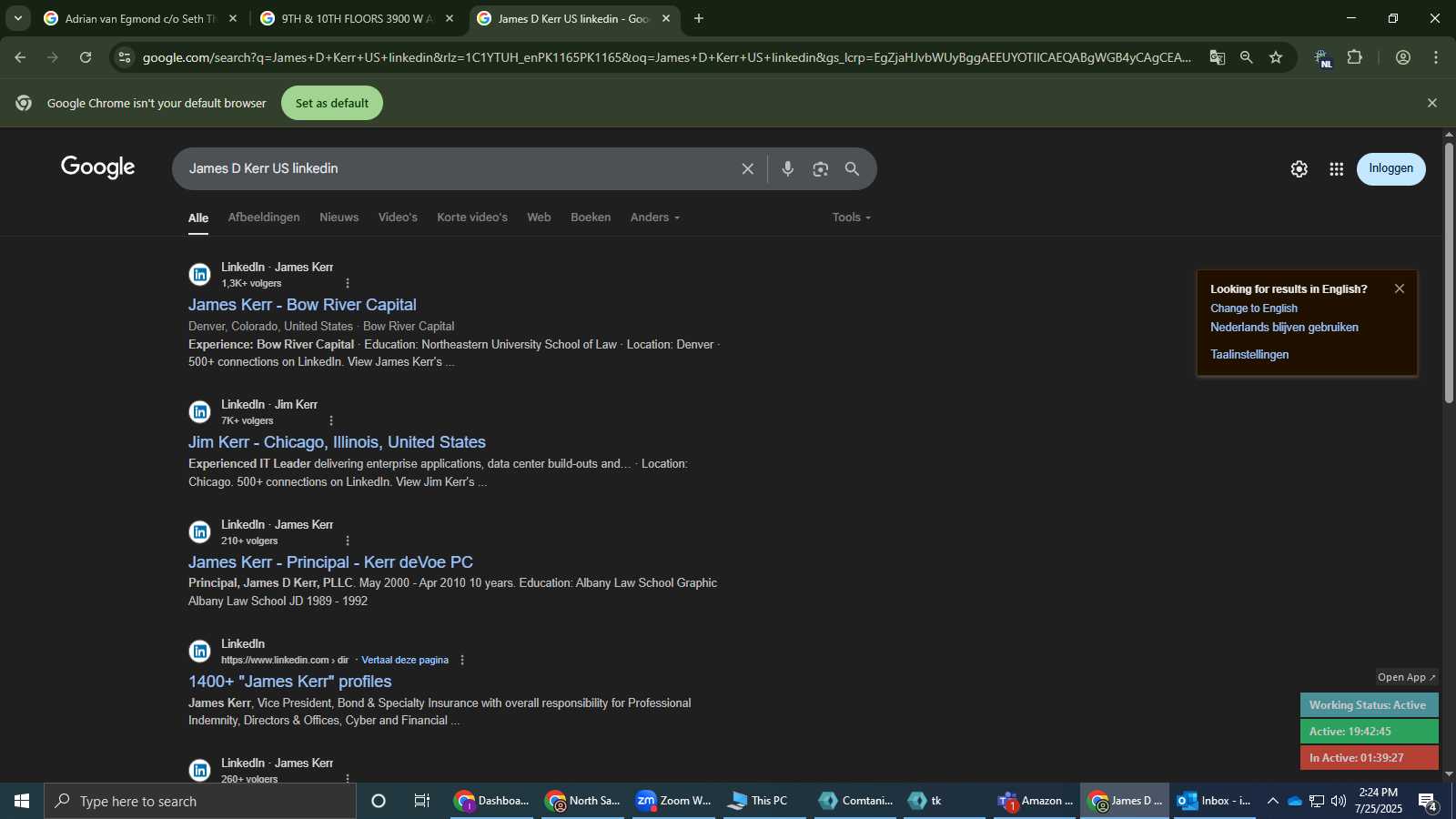Open more options for Bow River Capital result
The image size is (1456, 819).
pyautogui.click(x=348, y=283)
